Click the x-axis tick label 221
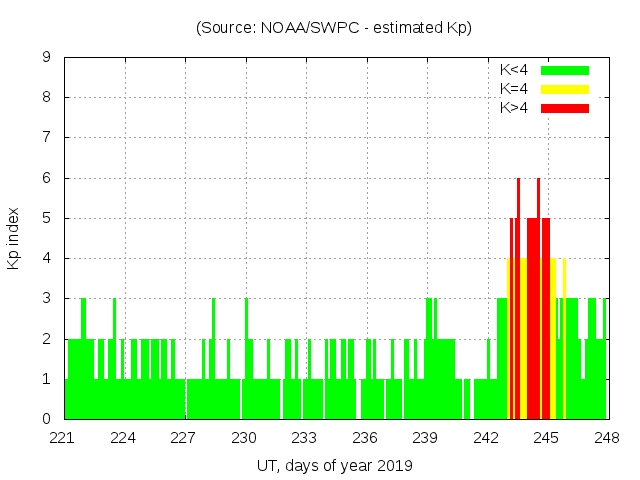Image resolution: width=640 pixels, height=480 pixels. [x=63, y=438]
